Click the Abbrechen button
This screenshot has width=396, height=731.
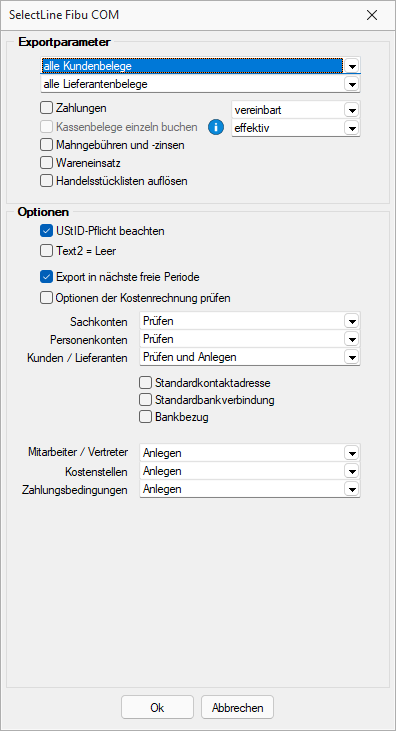[x=237, y=708]
